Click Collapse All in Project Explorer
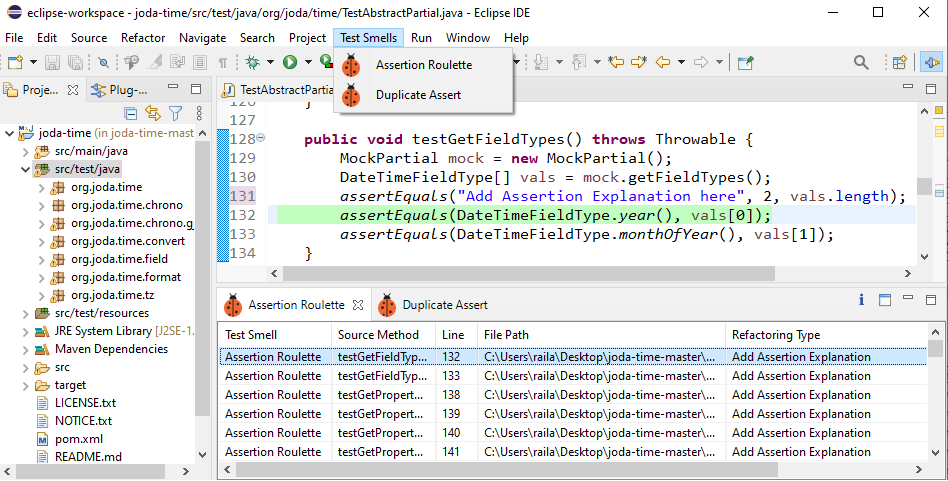 (x=130, y=113)
